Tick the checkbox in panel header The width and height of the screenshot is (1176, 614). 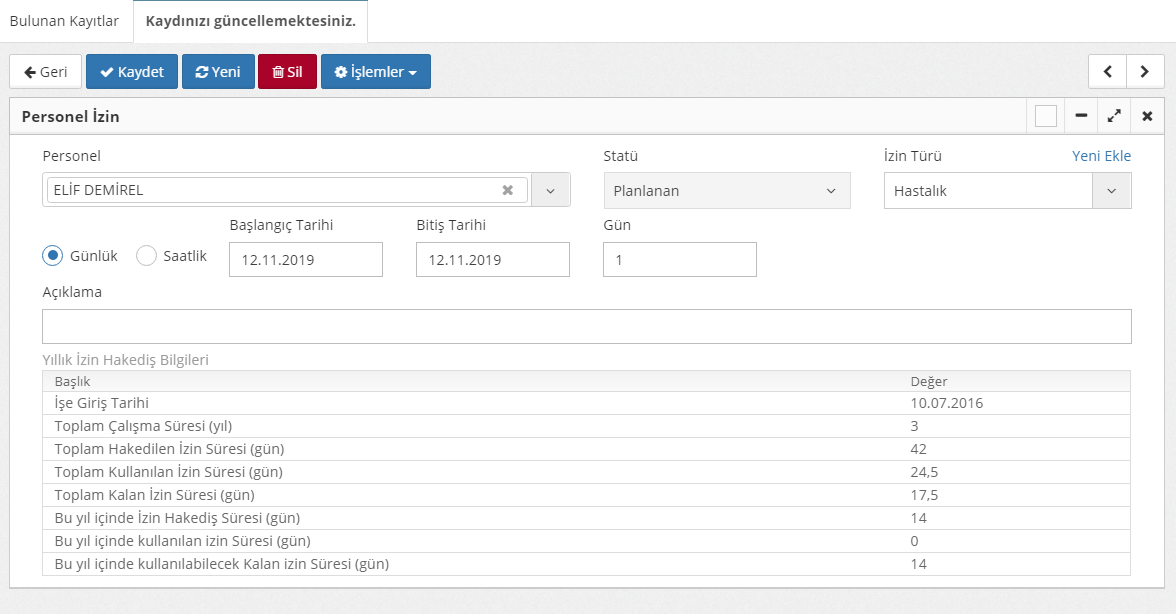click(x=1046, y=117)
